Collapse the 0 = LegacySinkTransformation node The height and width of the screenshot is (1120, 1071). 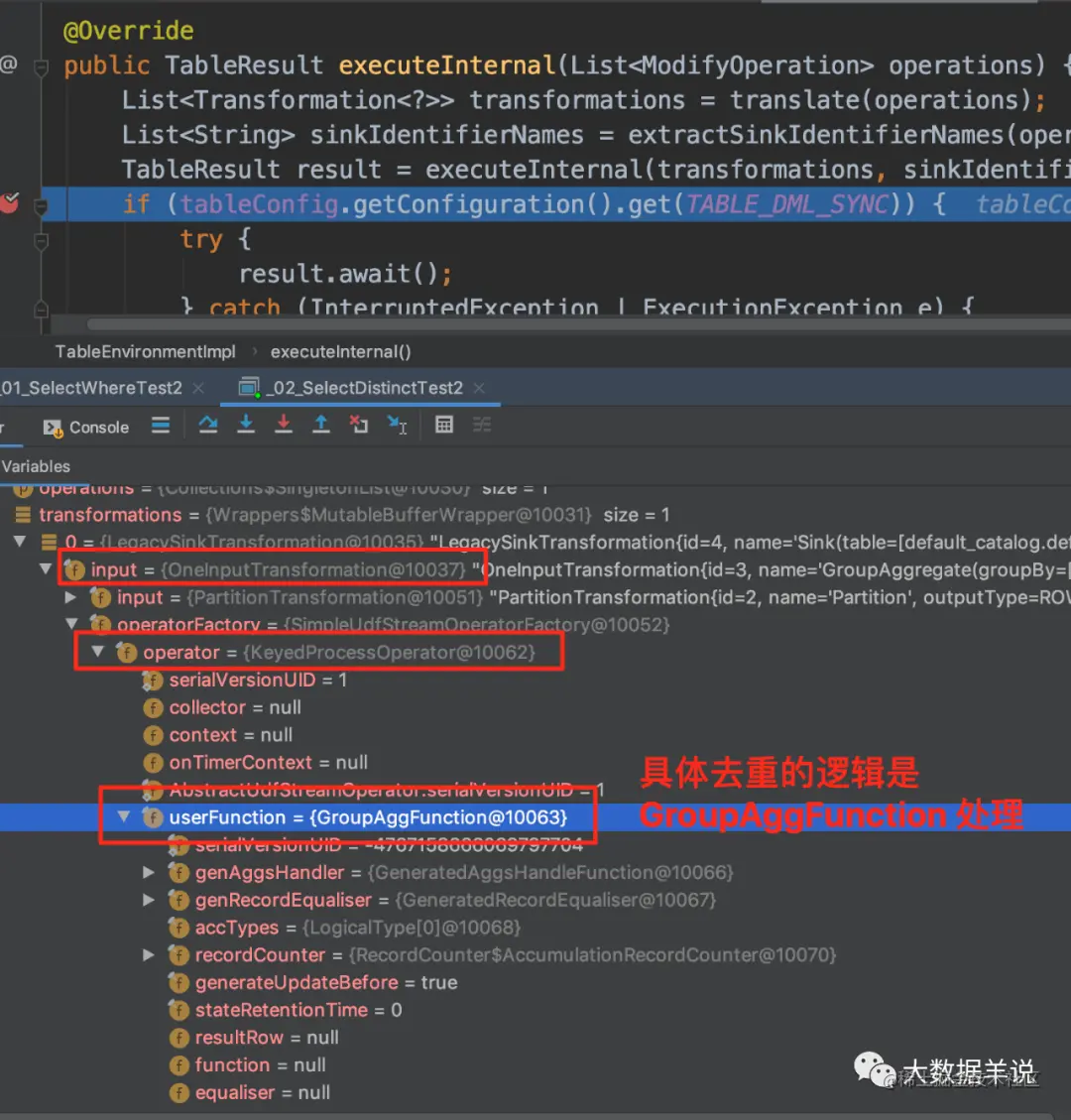(20, 542)
